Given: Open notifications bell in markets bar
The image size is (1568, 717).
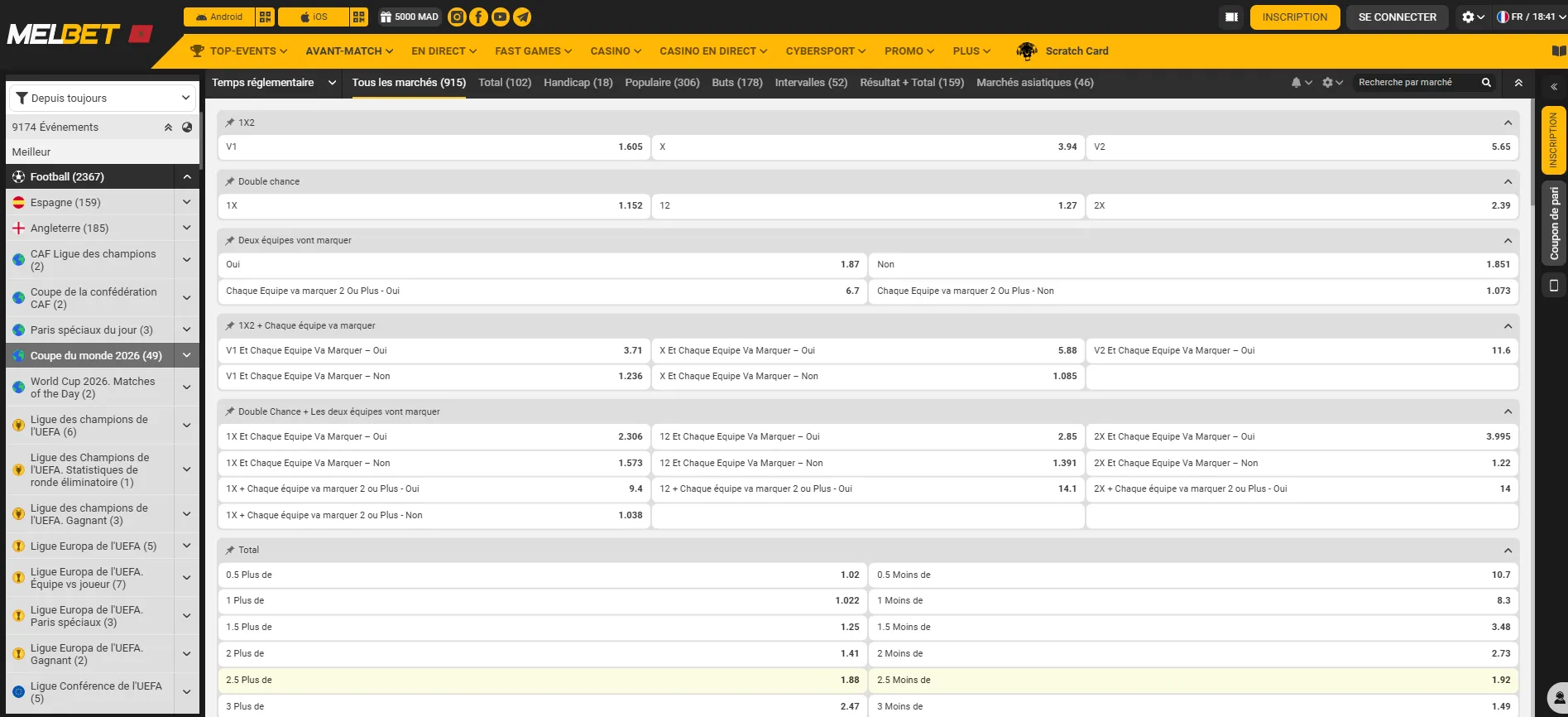Looking at the screenshot, I should point(1301,83).
